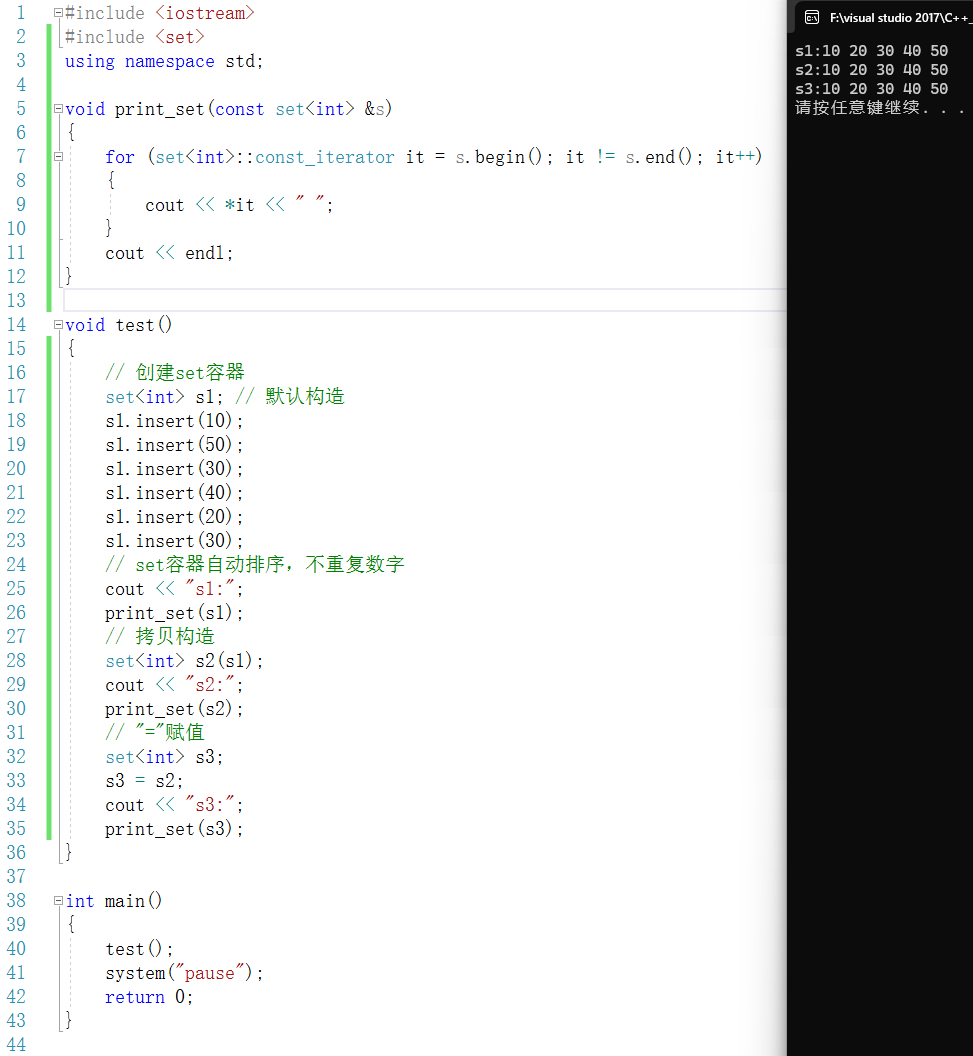Click the comment '// 拷贝构造'

coord(160,636)
